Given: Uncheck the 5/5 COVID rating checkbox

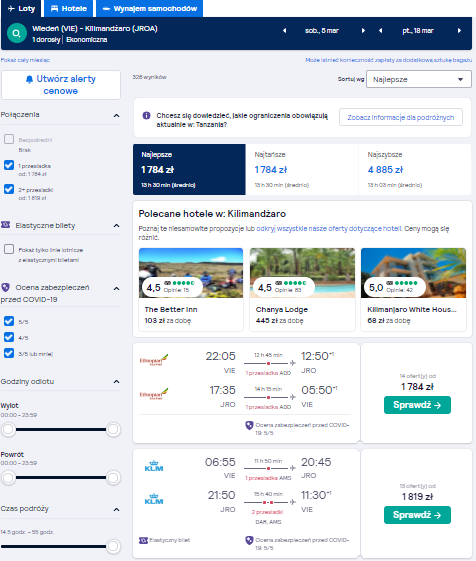Looking at the screenshot, I should tap(9, 321).
